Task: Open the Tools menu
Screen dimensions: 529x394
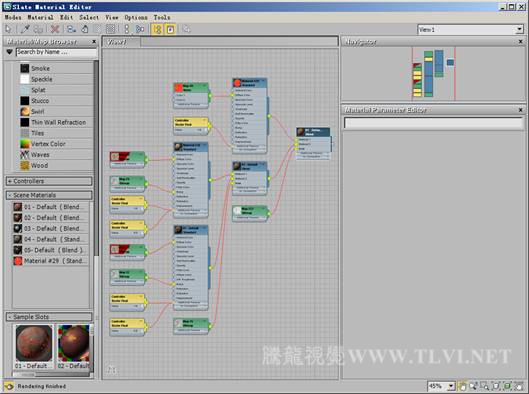Action: [x=162, y=17]
